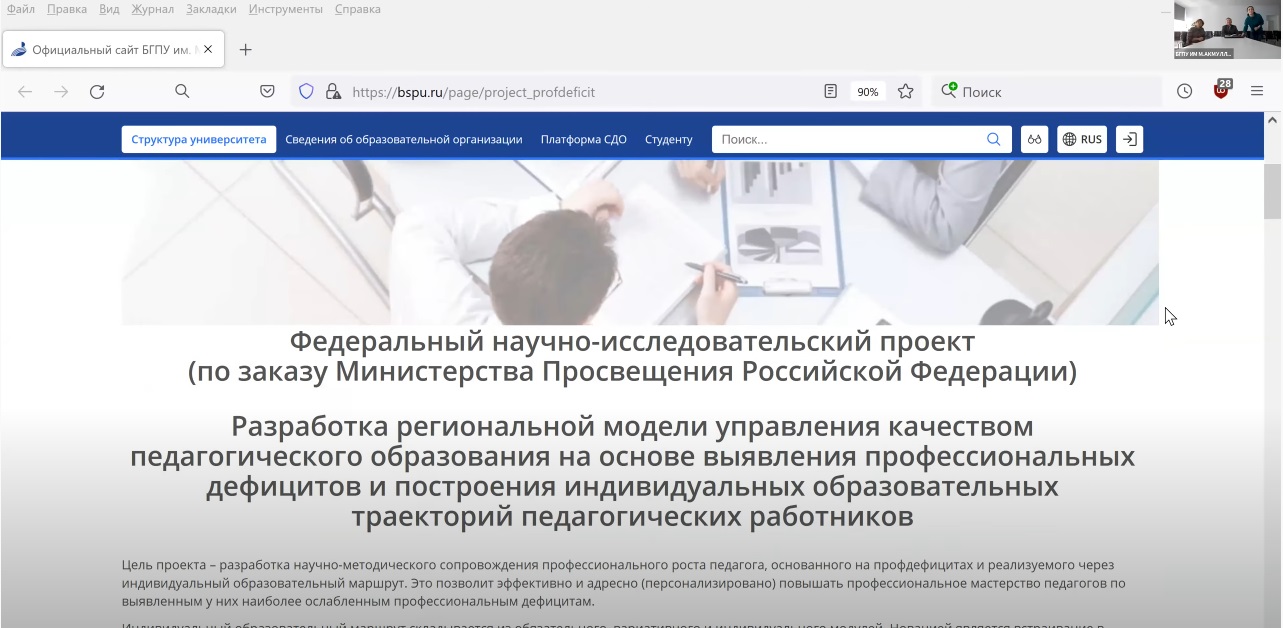Open the history clock icon
The height and width of the screenshot is (628, 1283).
pyautogui.click(x=1184, y=92)
